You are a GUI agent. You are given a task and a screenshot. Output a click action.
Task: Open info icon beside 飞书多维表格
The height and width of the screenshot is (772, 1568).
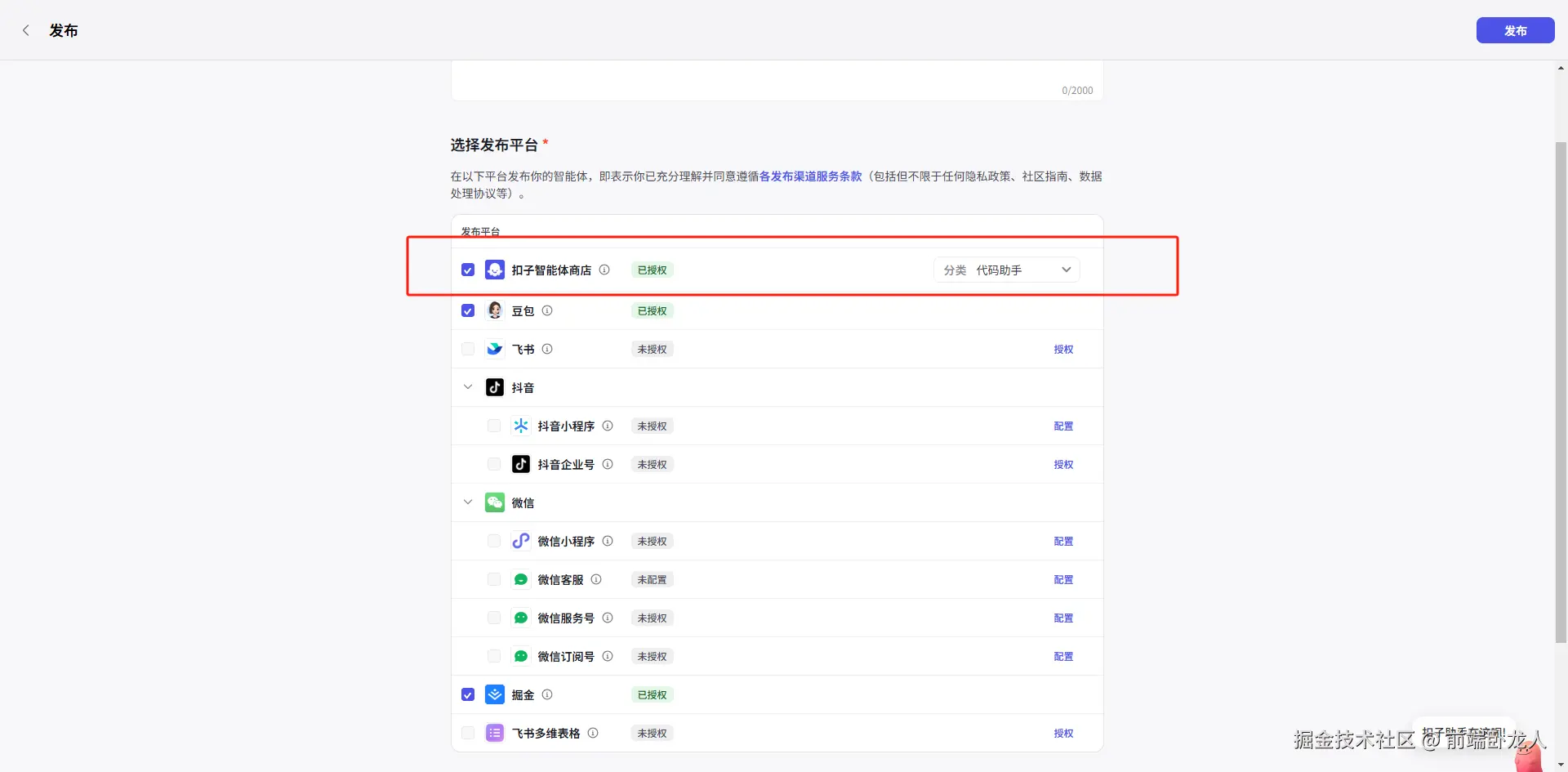[593, 733]
